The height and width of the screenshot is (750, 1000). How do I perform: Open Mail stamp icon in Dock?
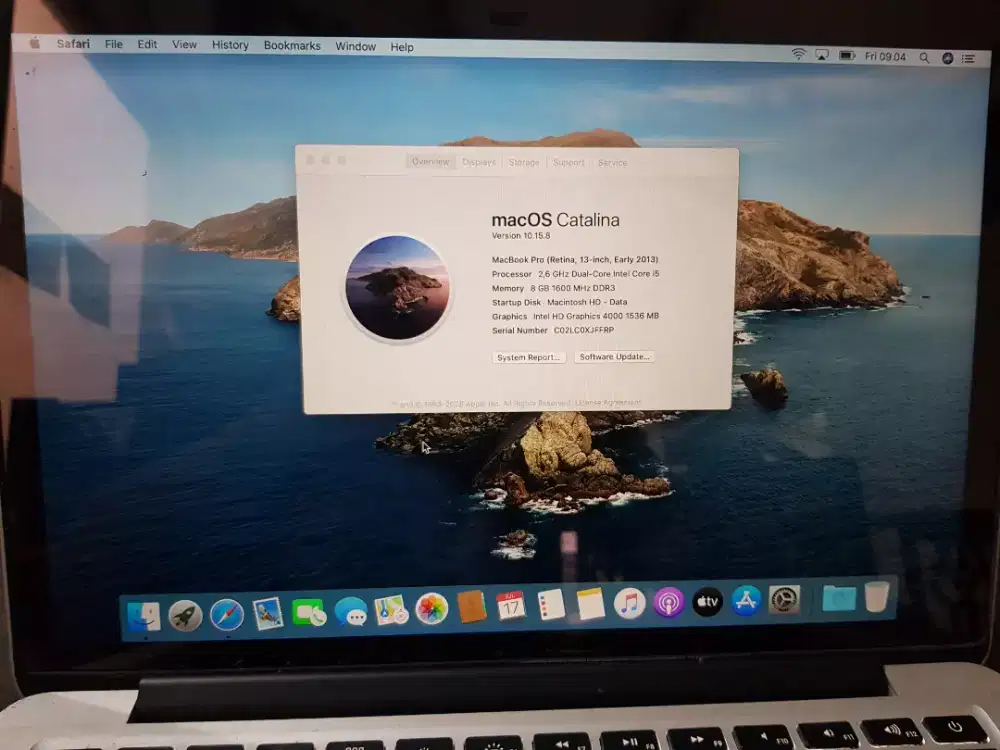click(267, 614)
